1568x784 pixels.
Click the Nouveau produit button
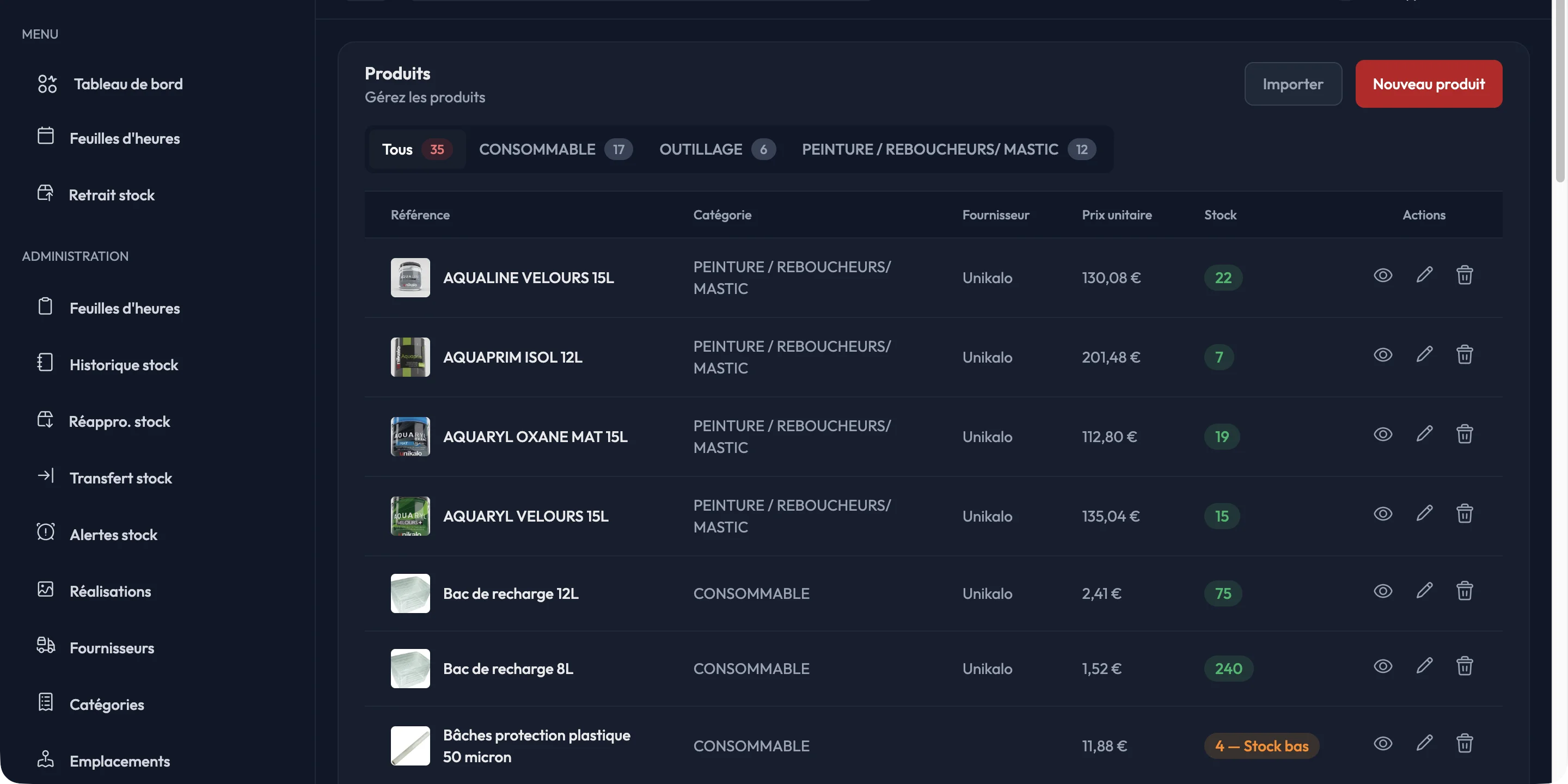(1428, 84)
